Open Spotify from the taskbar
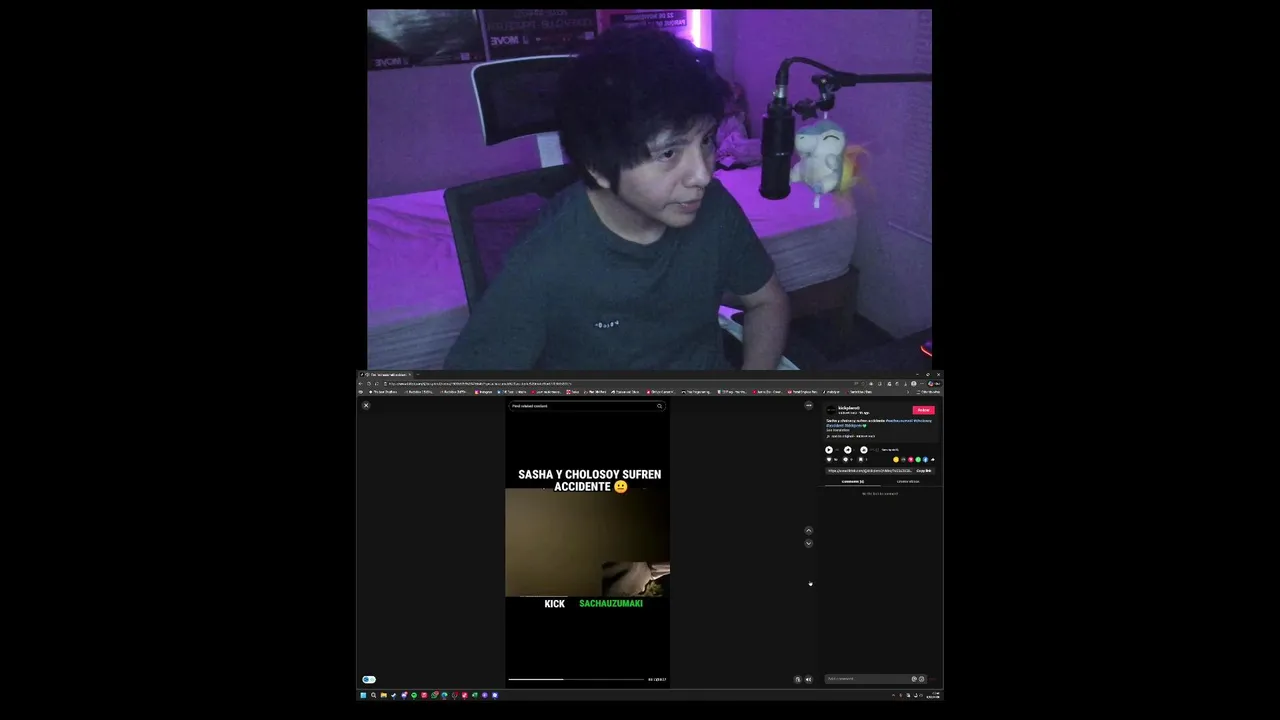 click(x=414, y=695)
